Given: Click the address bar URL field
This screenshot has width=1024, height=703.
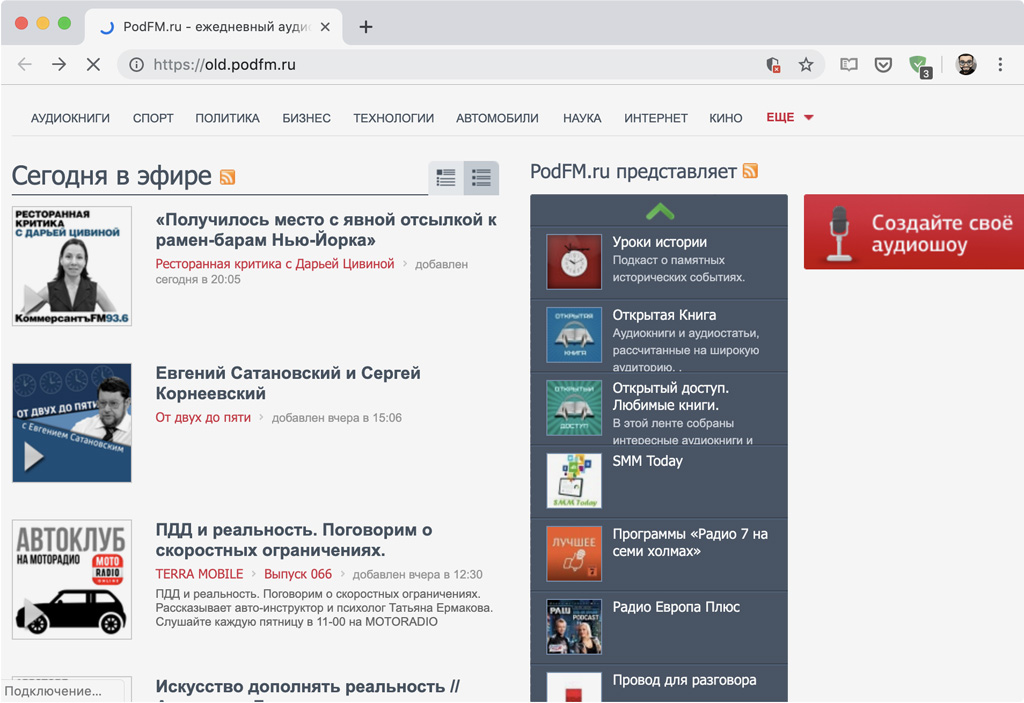Looking at the screenshot, I should (x=451, y=65).
